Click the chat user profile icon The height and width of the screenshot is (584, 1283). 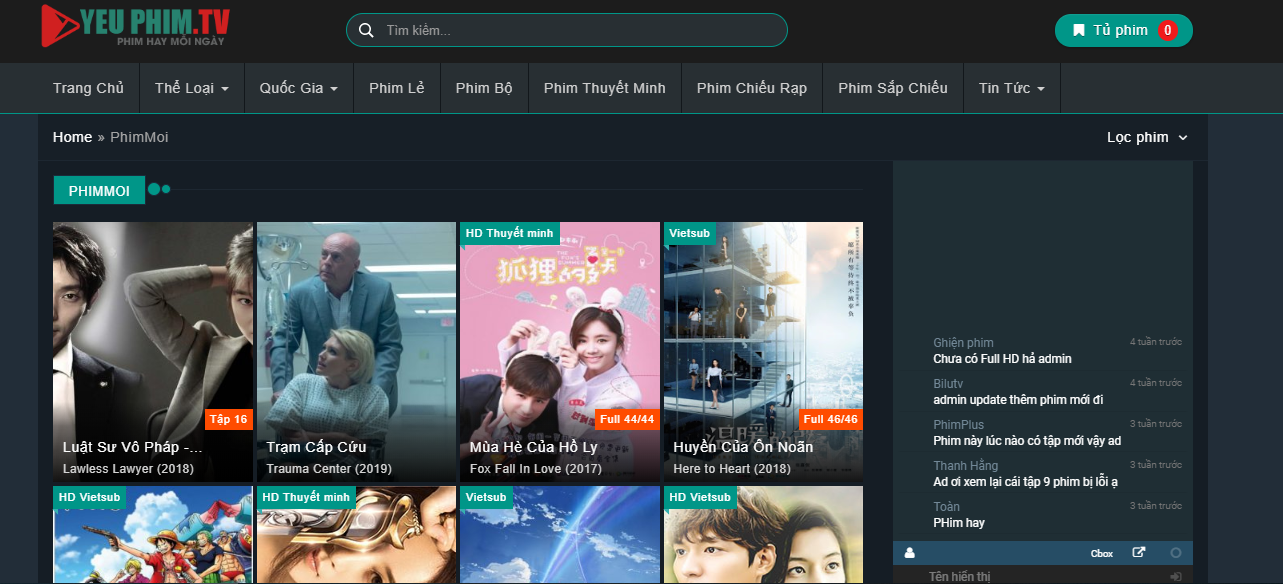[x=909, y=552]
